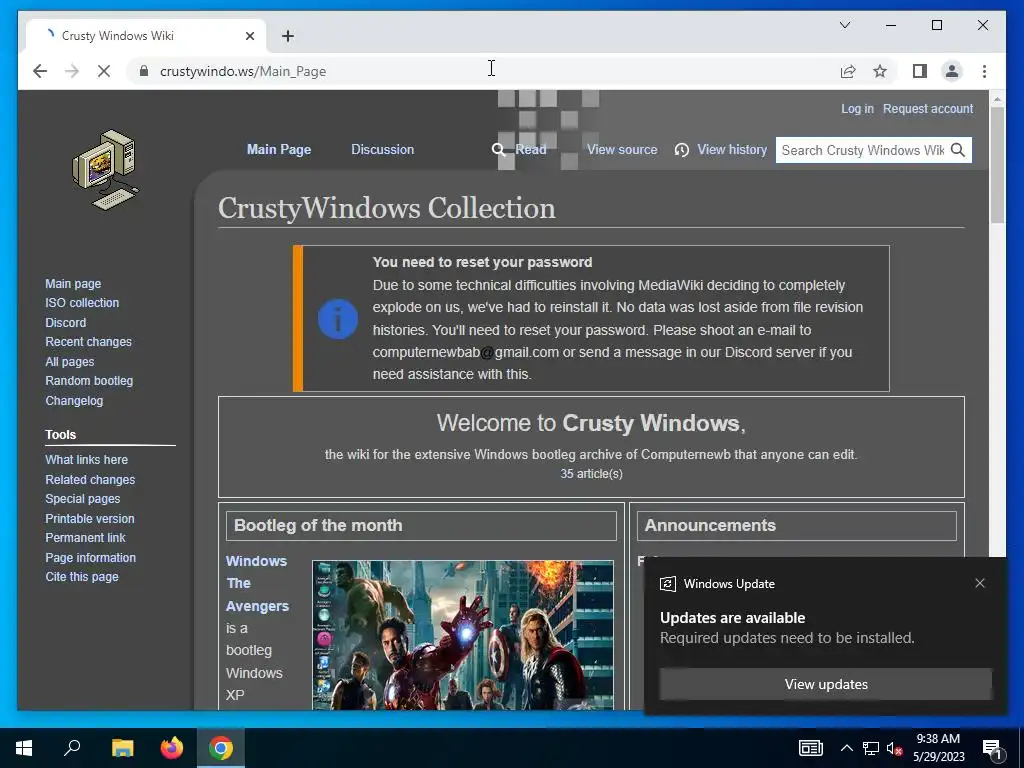Image resolution: width=1024 pixels, height=768 pixels.
Task: Click the Windows Update notification icon
Action: pyautogui.click(x=667, y=584)
